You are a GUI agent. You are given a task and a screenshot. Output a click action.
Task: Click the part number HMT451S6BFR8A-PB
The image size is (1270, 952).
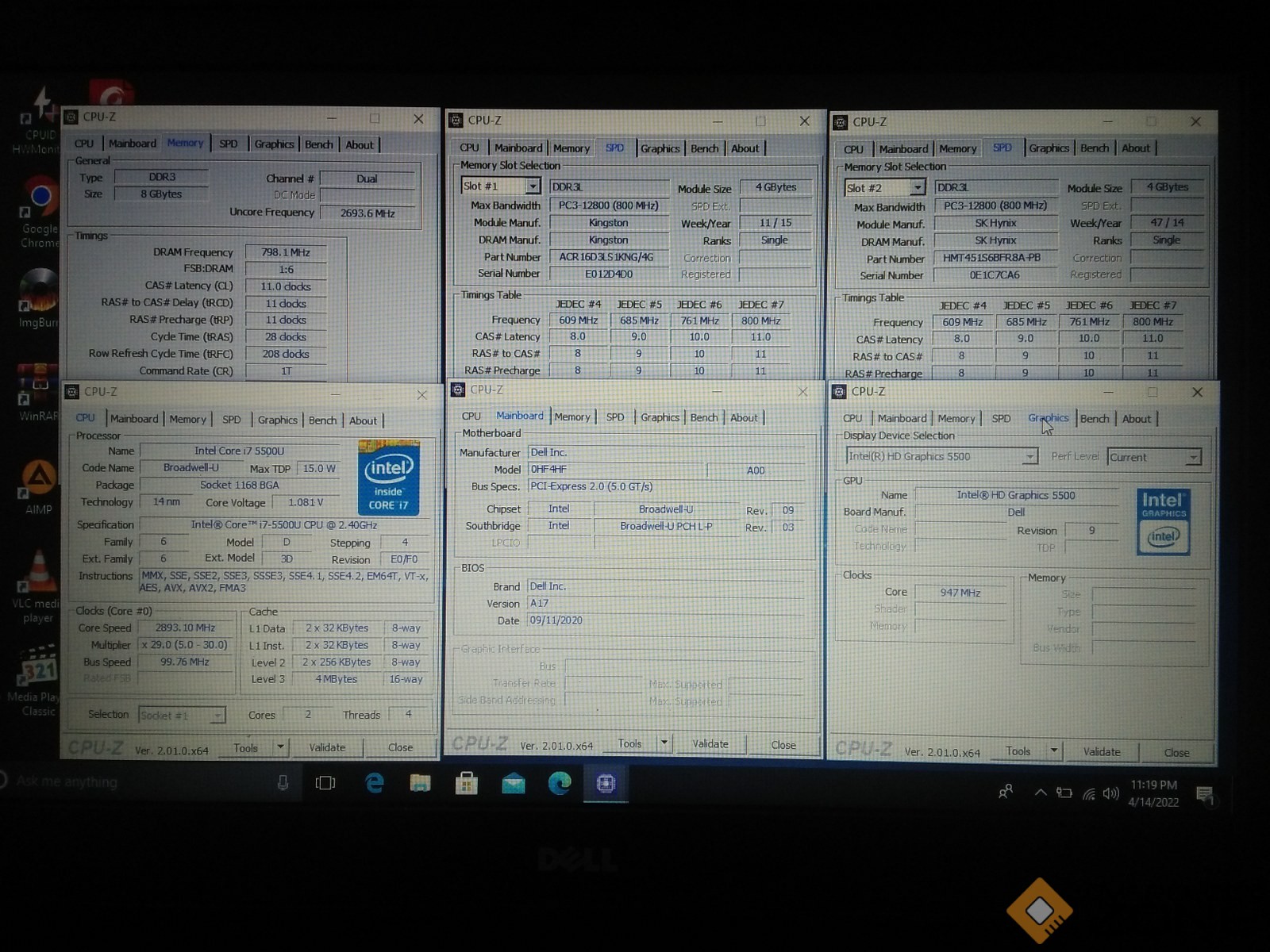996,258
